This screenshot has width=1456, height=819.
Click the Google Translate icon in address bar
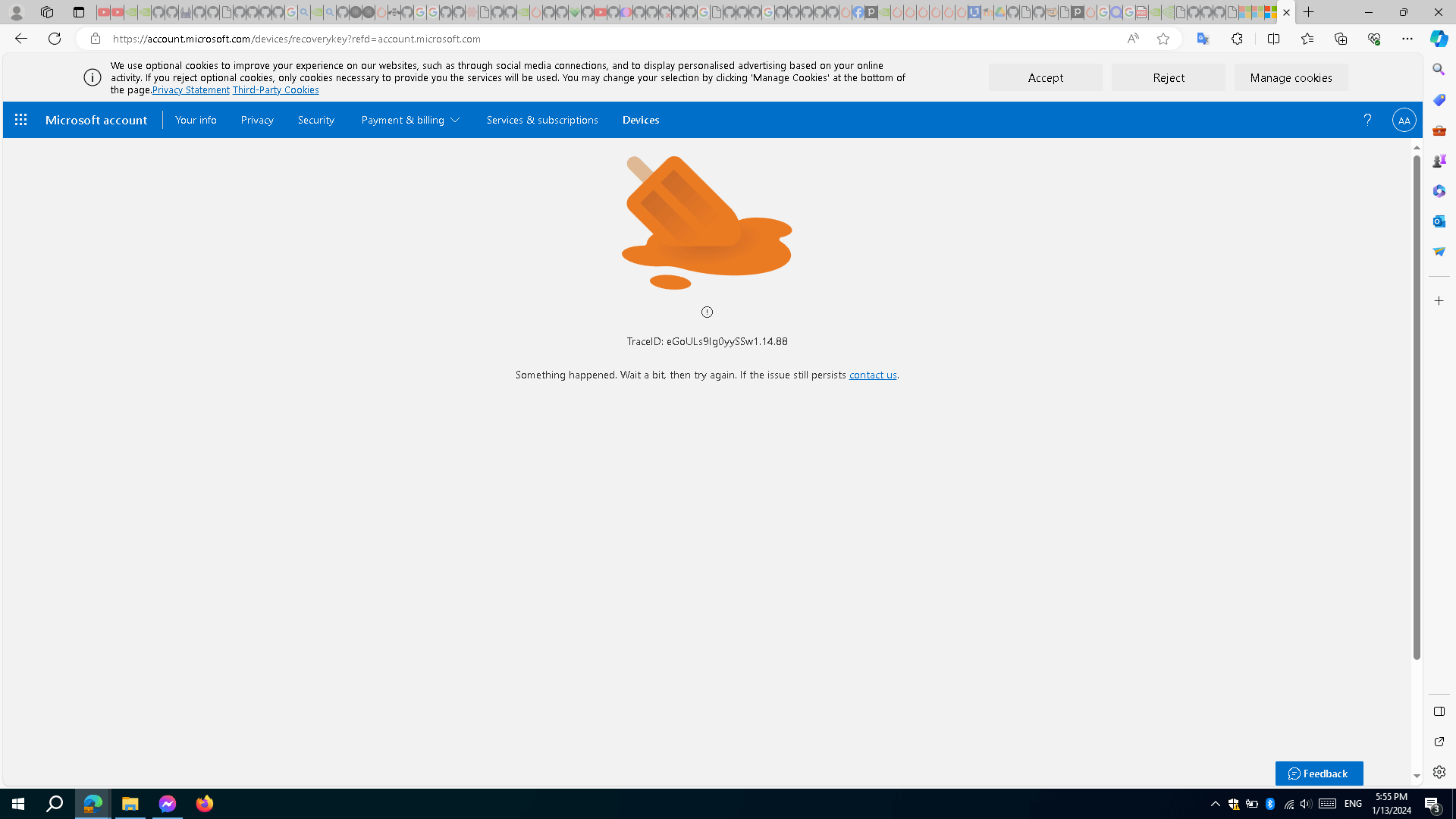[x=1203, y=39]
